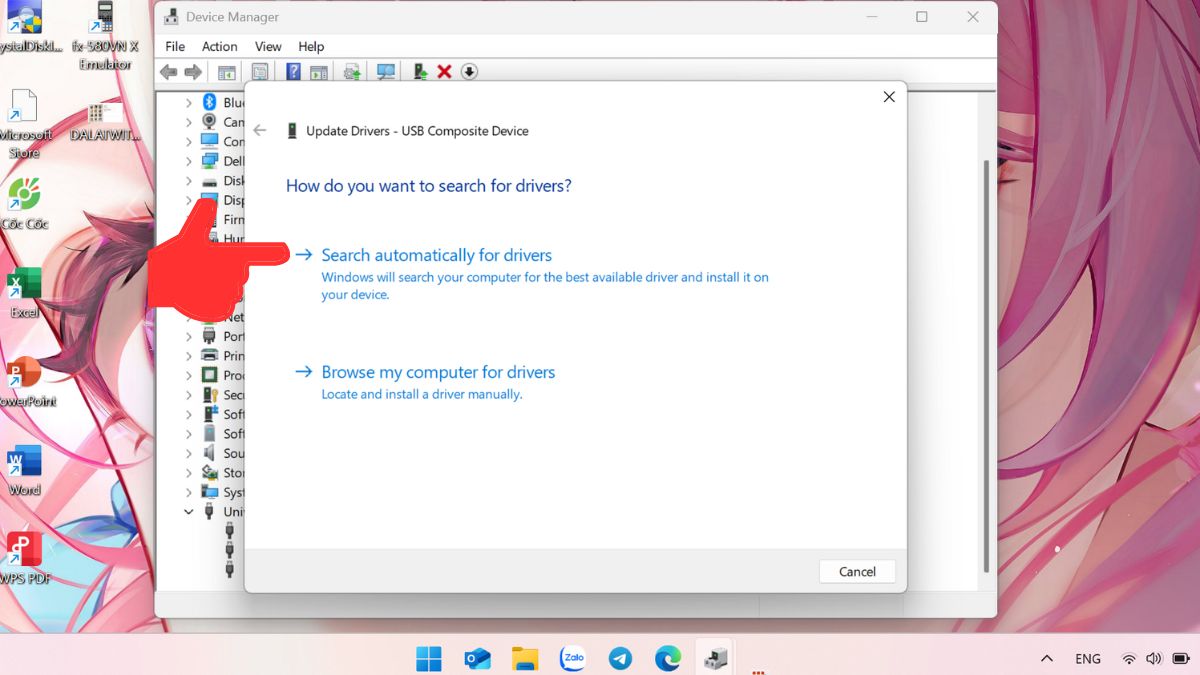
Task: Expand the Processors category chevron
Action: click(188, 375)
